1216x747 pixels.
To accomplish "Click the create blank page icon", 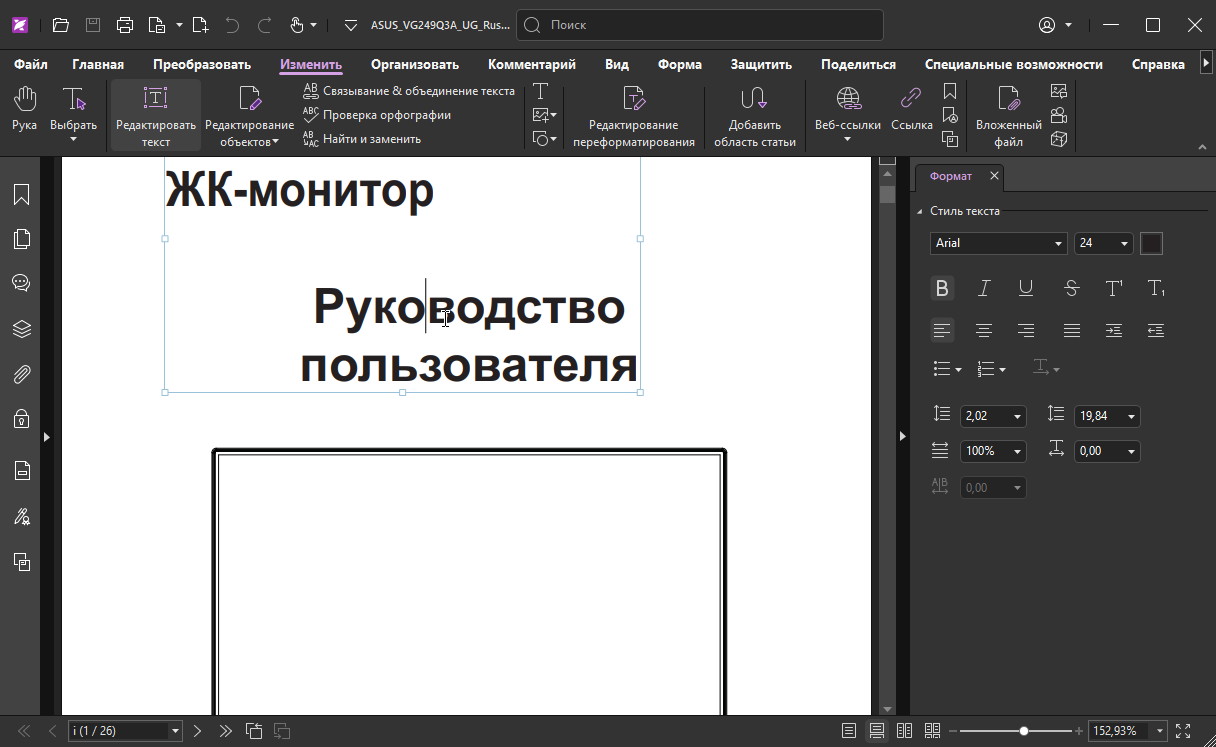I will [200, 25].
